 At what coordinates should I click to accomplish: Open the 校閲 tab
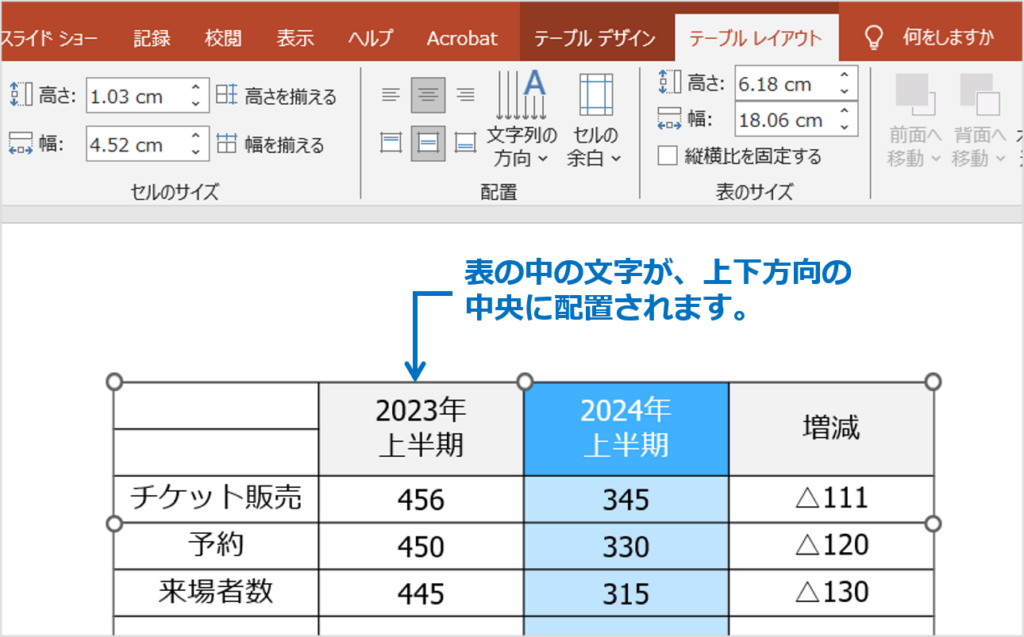pyautogui.click(x=223, y=38)
